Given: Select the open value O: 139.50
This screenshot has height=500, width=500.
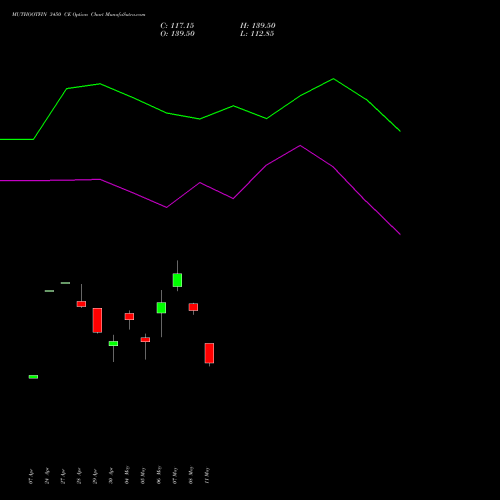Looking at the screenshot, I should point(177,34).
